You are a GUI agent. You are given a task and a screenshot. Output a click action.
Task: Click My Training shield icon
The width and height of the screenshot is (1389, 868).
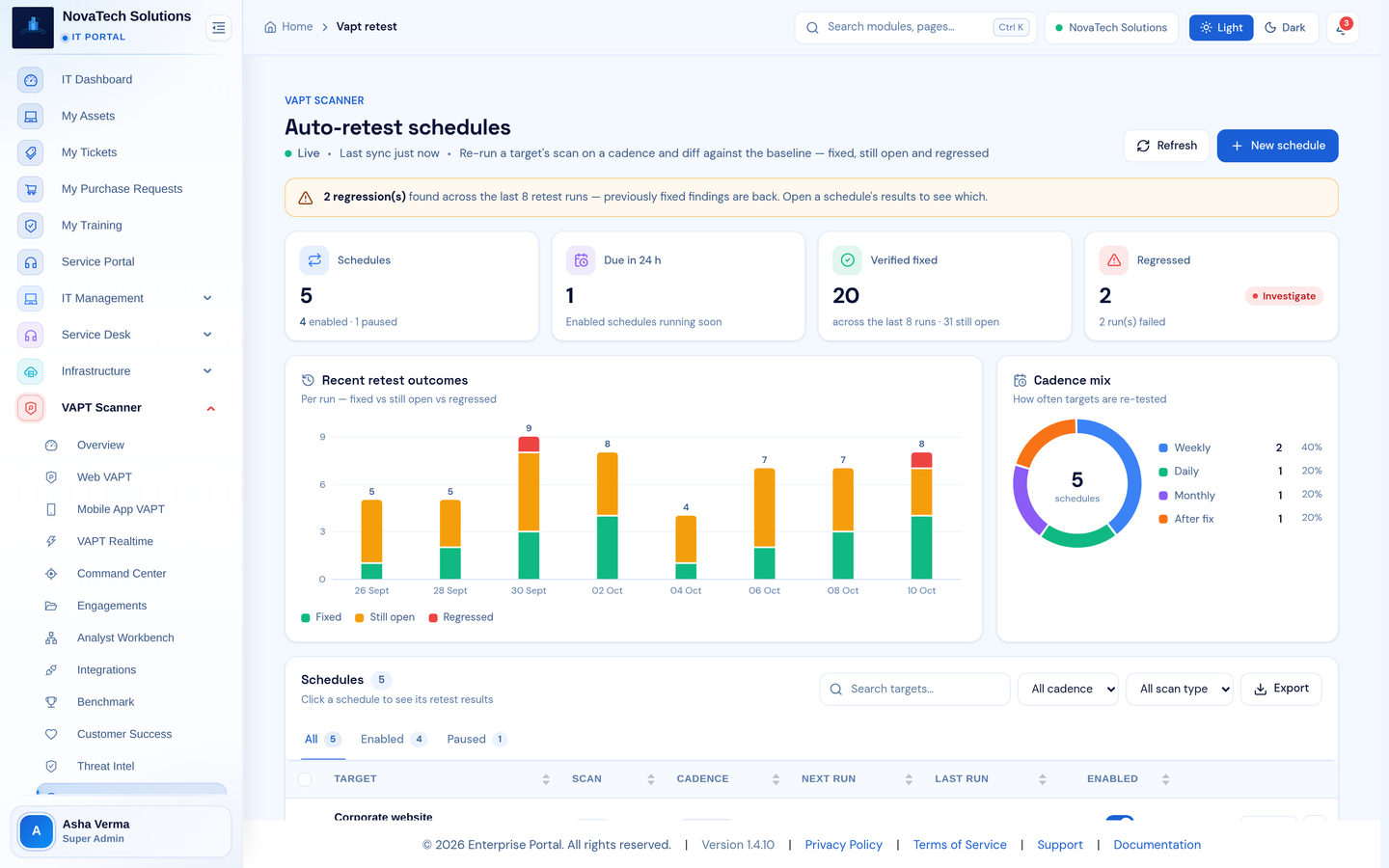(31, 226)
